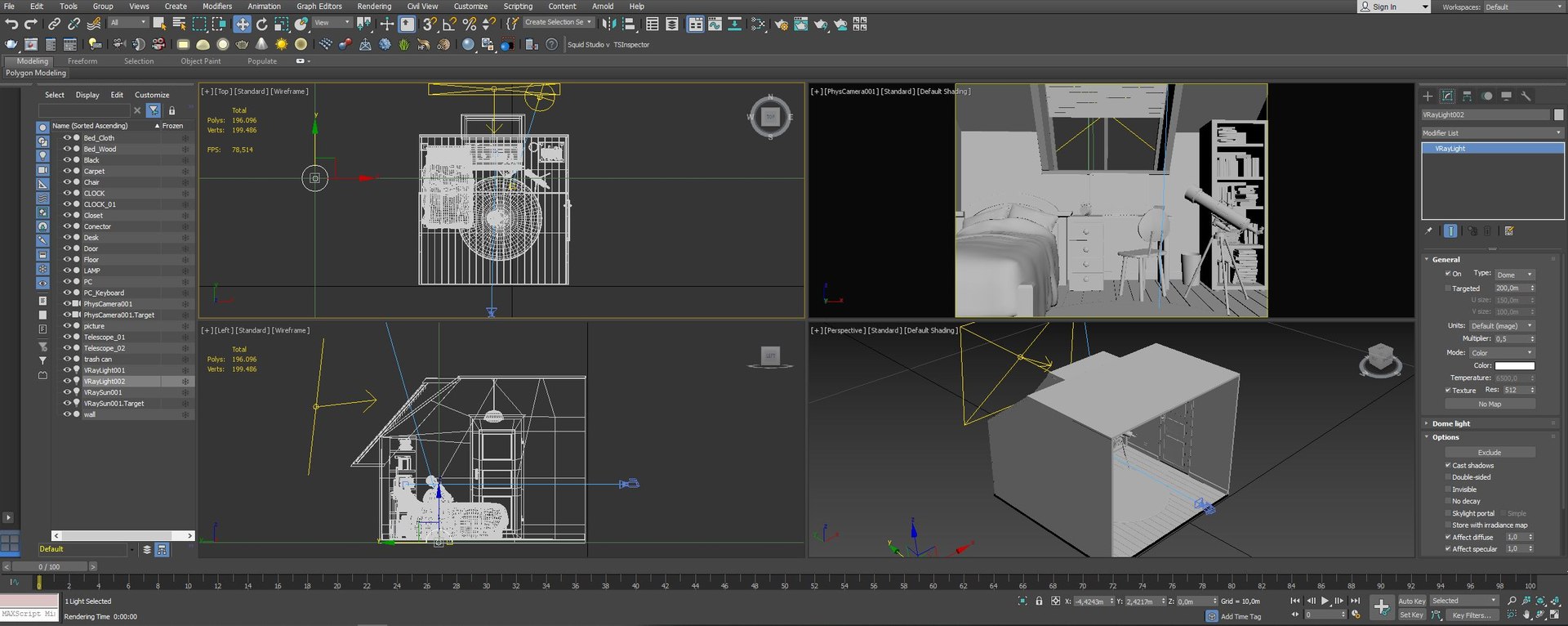Enable the Targeted checkbox

coord(1448,288)
